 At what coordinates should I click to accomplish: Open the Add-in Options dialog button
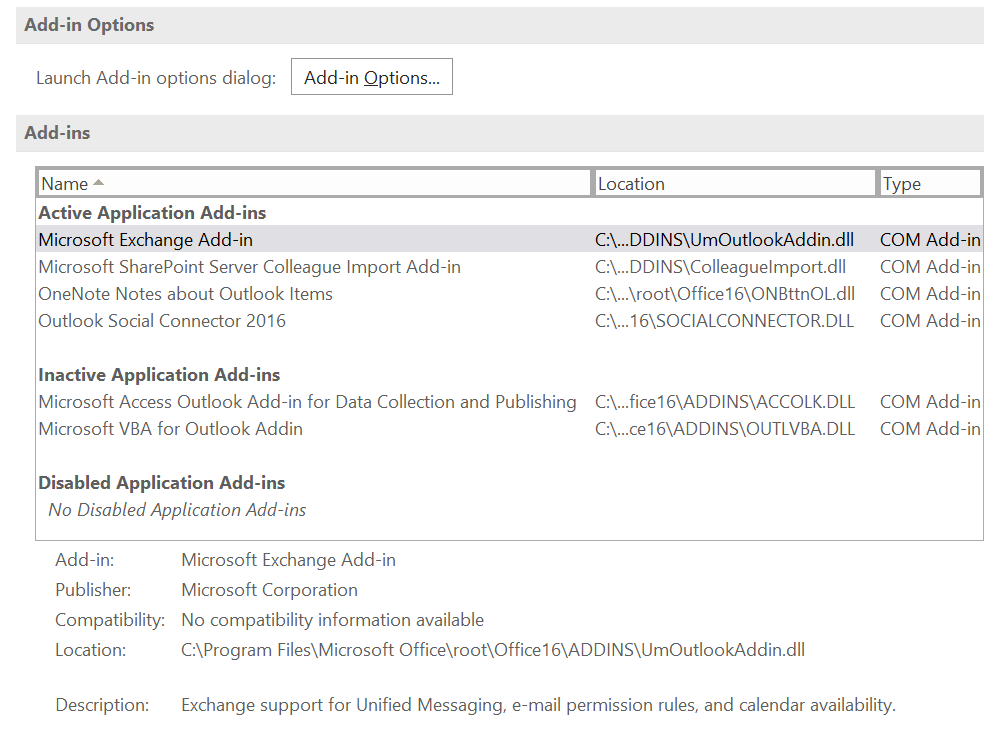click(371, 77)
